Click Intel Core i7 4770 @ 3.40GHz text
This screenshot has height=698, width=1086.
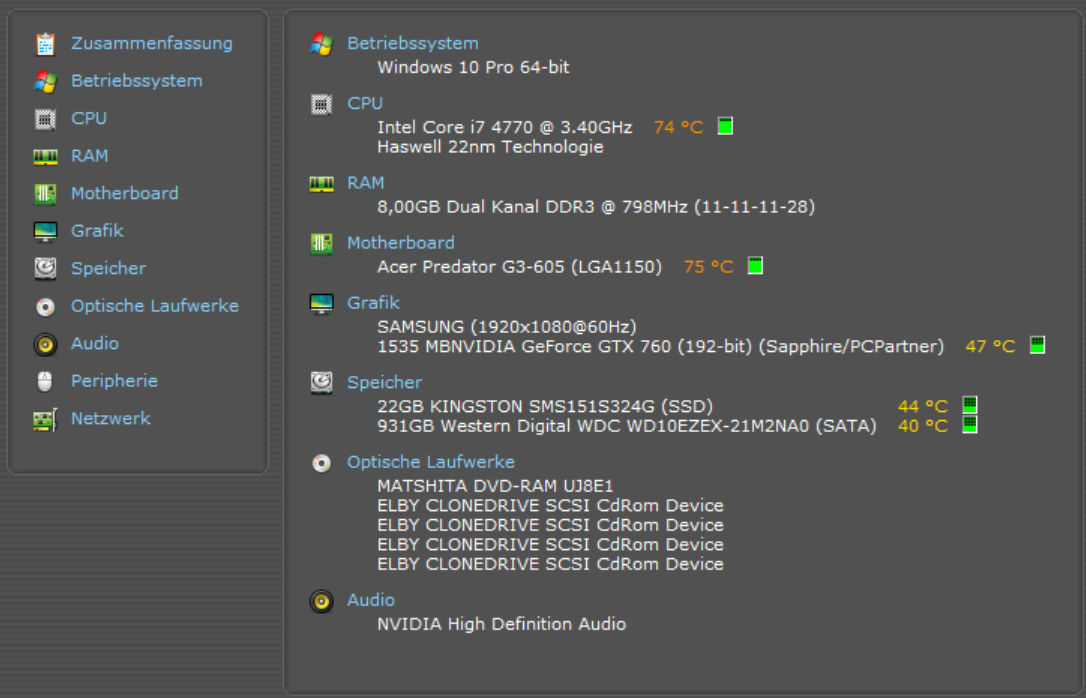click(x=505, y=127)
